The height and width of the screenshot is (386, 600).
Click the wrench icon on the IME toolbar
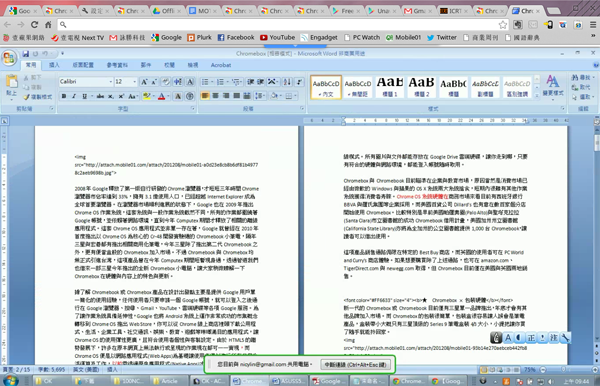[x=565, y=337]
